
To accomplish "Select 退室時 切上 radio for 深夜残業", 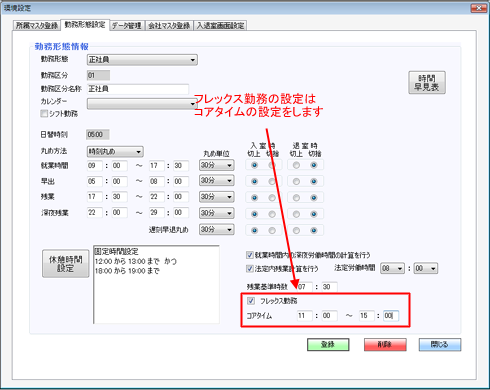I will click(x=296, y=214).
